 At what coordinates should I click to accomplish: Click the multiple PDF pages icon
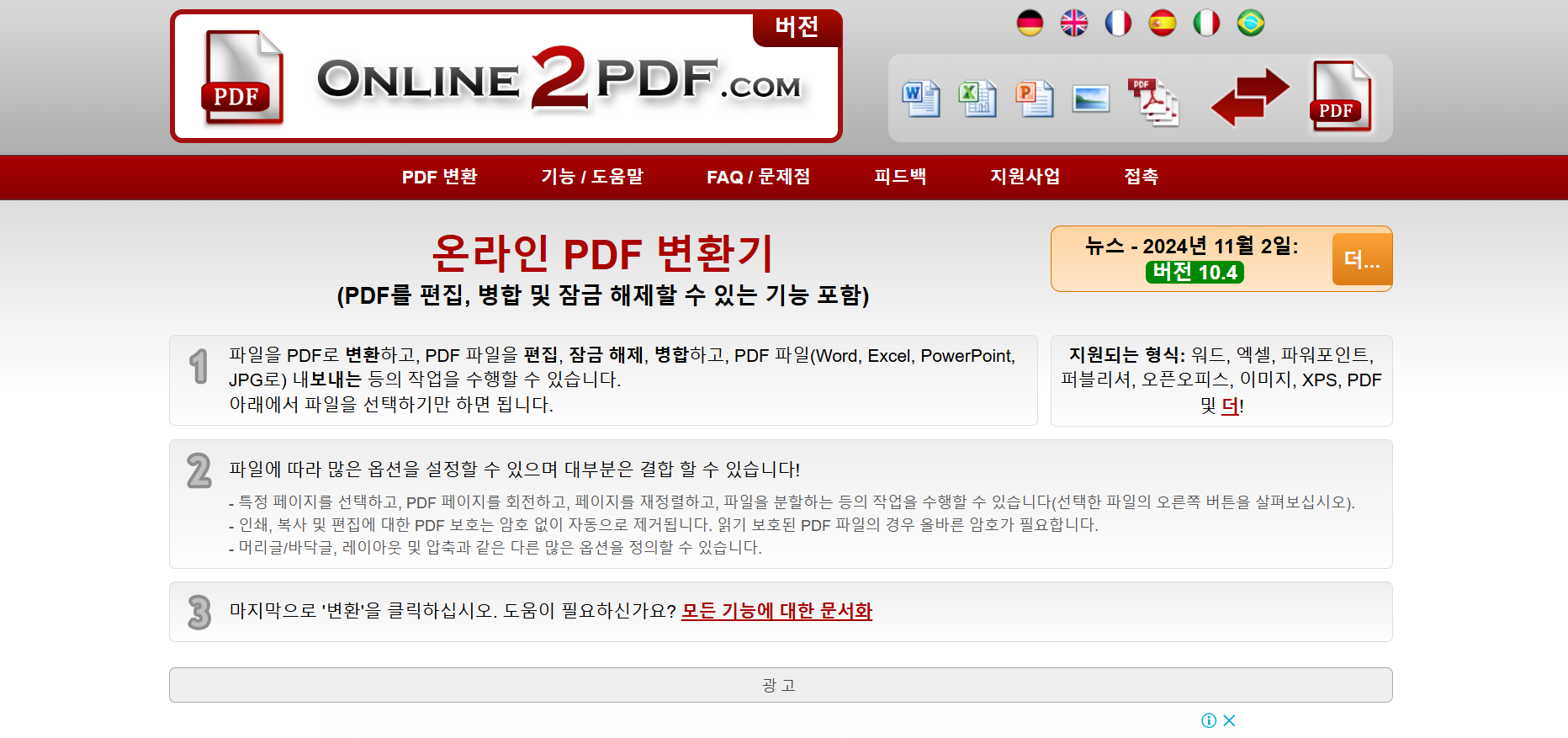[1153, 102]
